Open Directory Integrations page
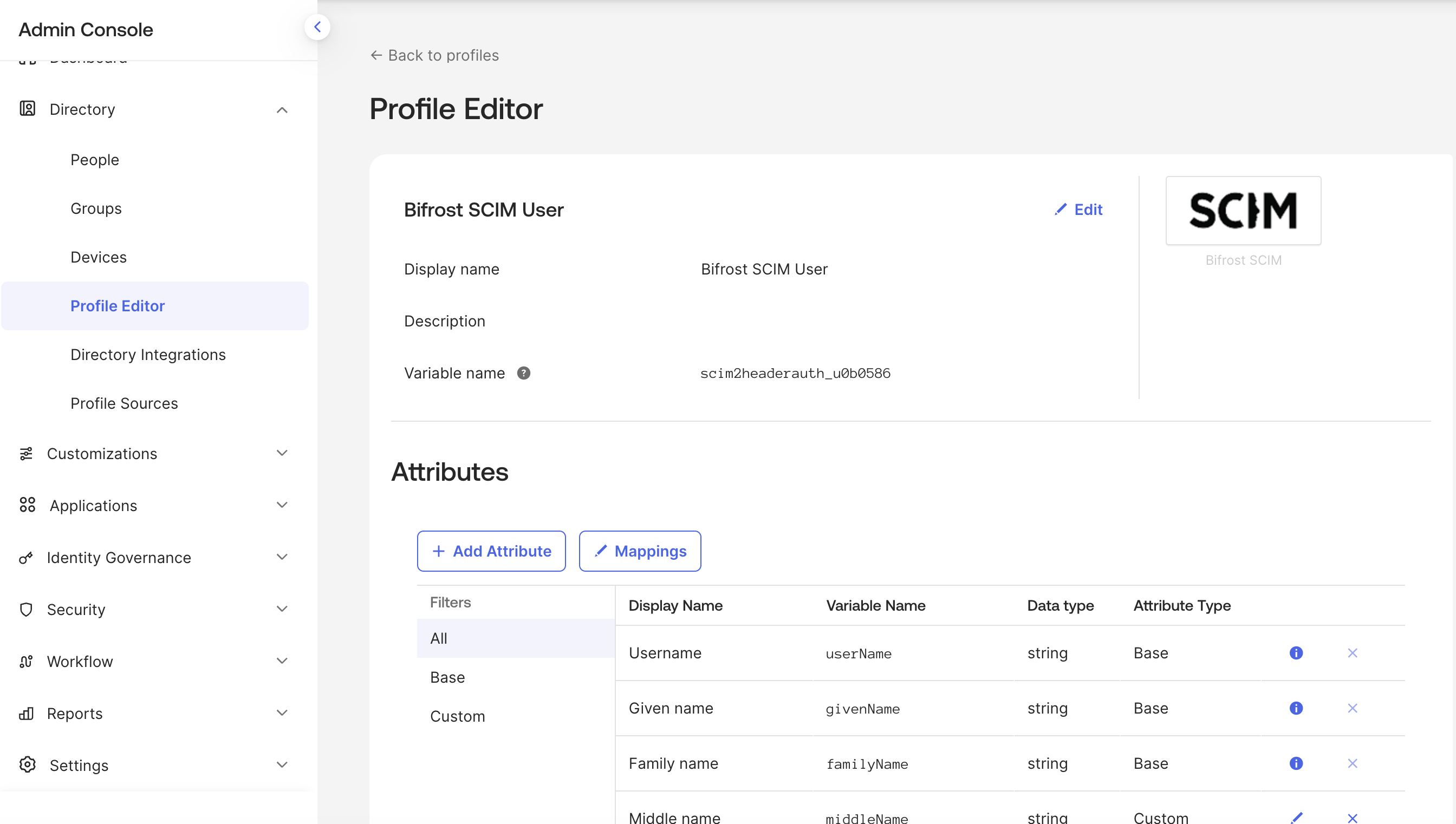Image resolution: width=1456 pixels, height=824 pixels. [x=148, y=354]
